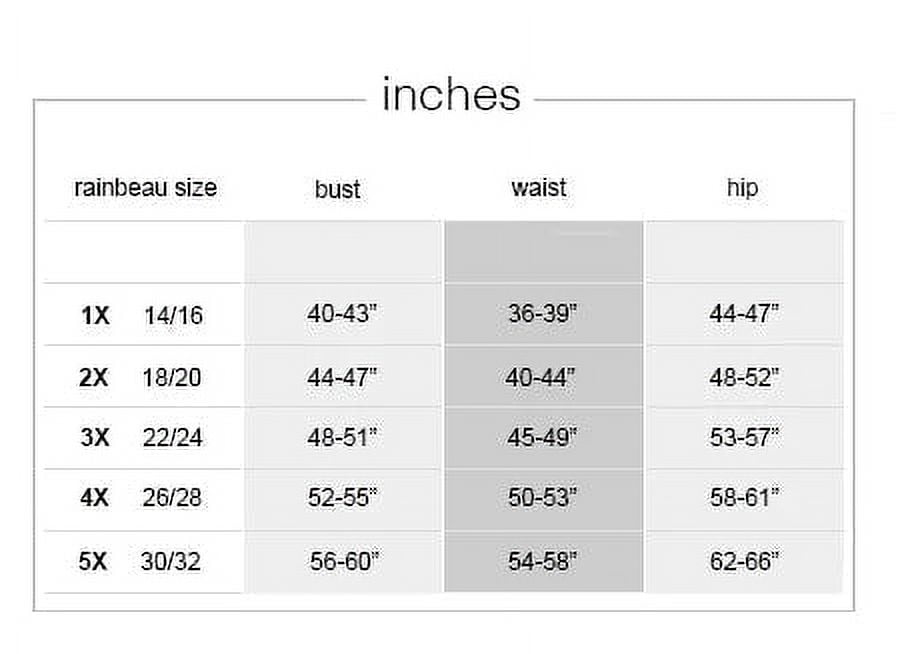
Task: Click the 30/32 numeric size
Action: [x=170, y=562]
